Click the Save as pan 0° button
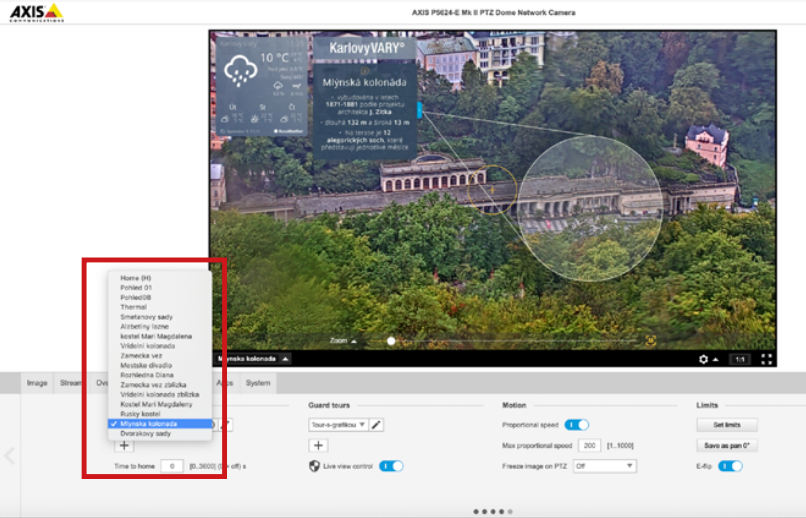This screenshot has height=518, width=806. (x=727, y=445)
